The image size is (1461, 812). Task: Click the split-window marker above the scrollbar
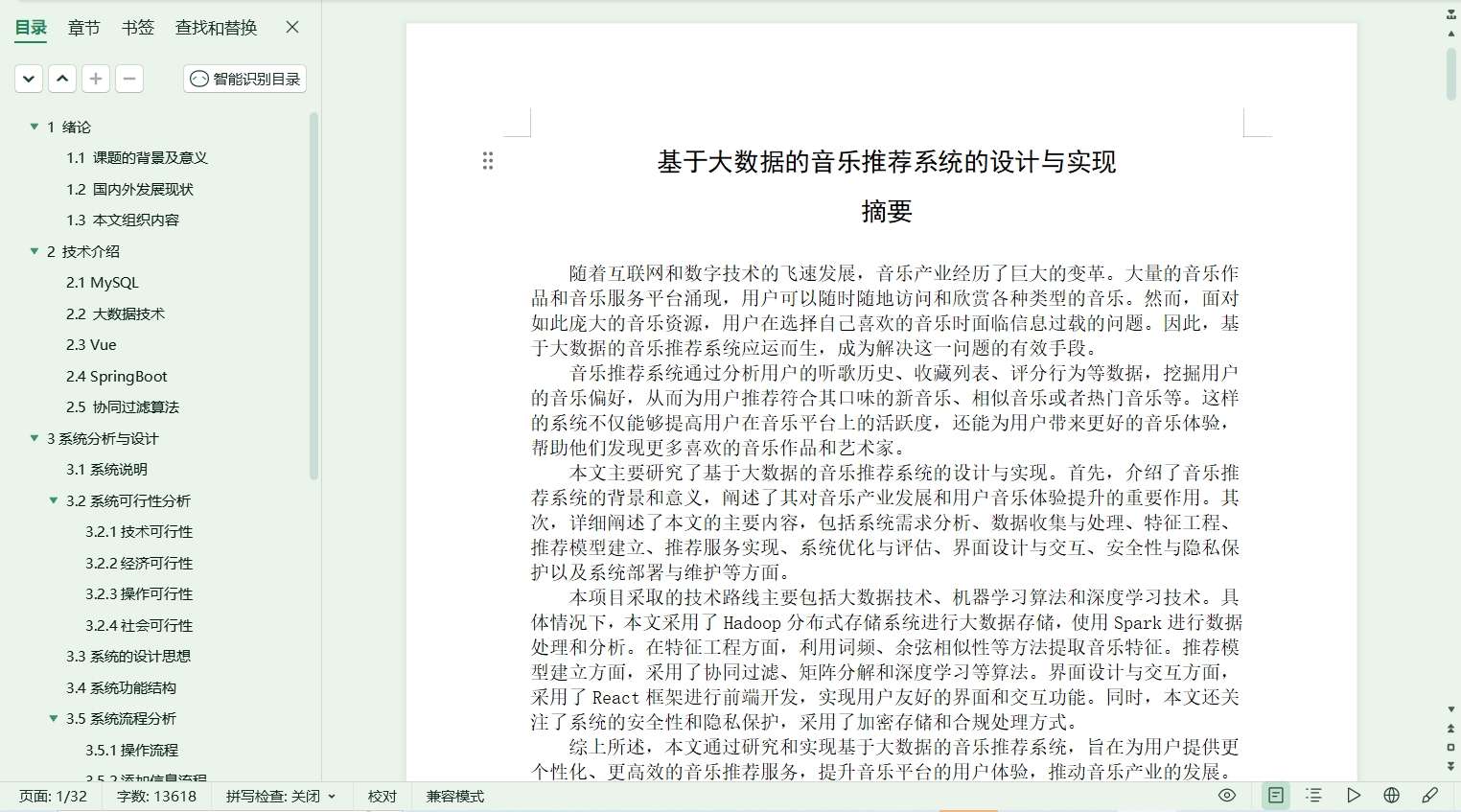click(1450, 15)
